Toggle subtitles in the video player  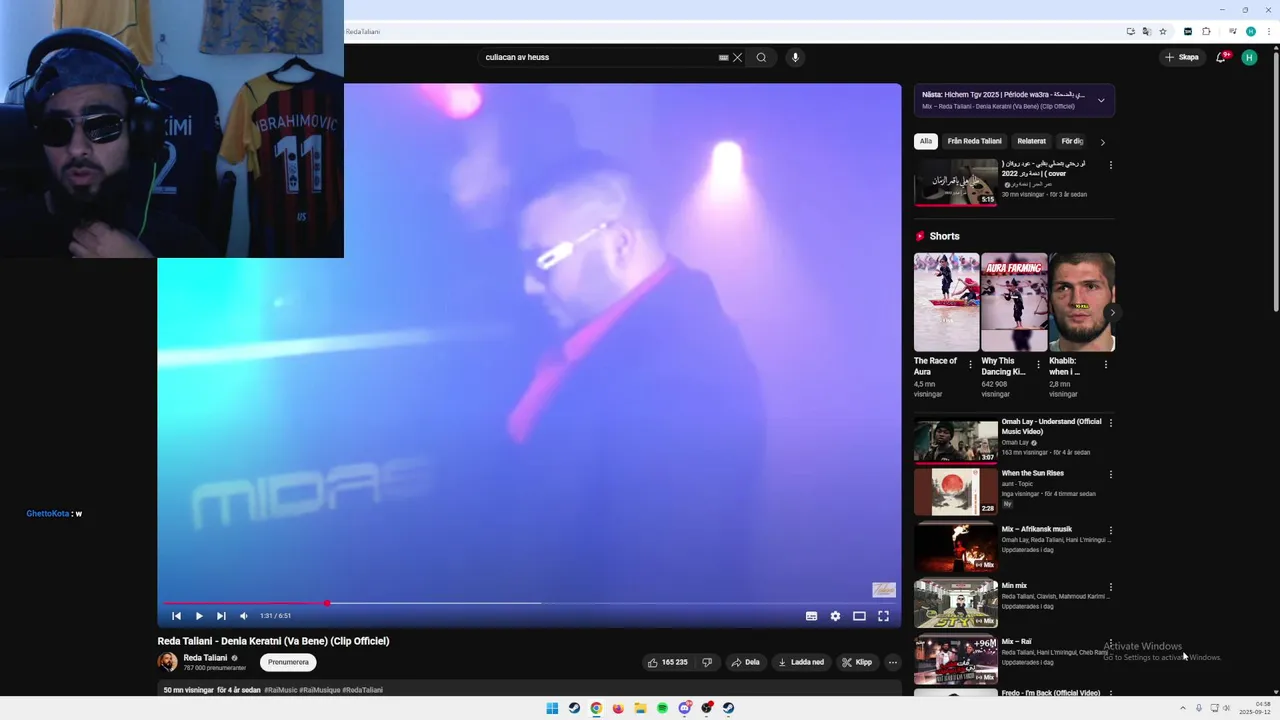pos(811,616)
